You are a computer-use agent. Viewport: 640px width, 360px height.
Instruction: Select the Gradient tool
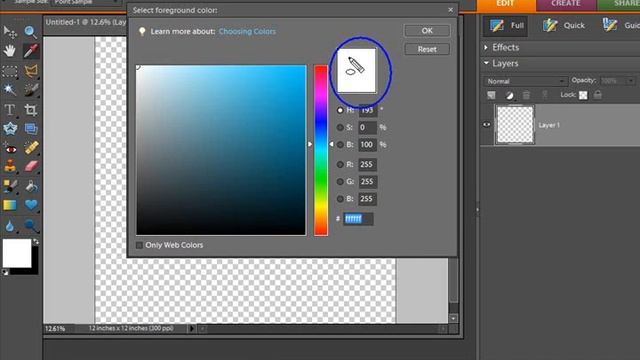10,204
